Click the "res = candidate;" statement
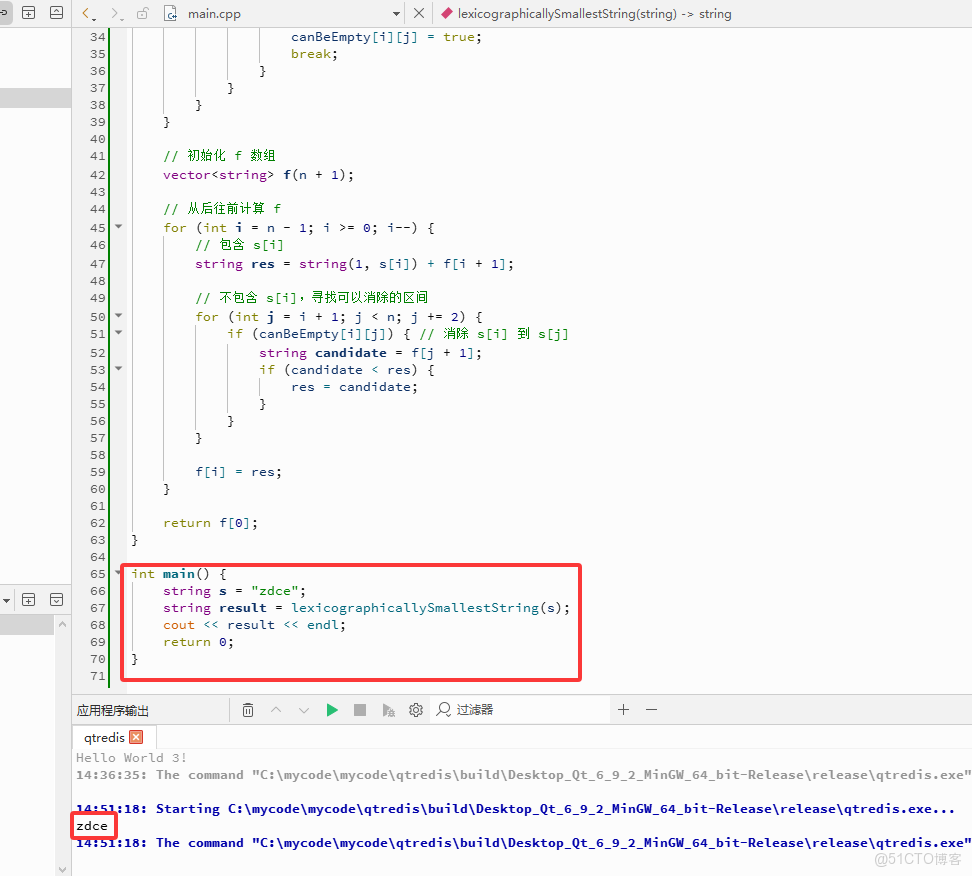This screenshot has width=972, height=876. click(355, 387)
